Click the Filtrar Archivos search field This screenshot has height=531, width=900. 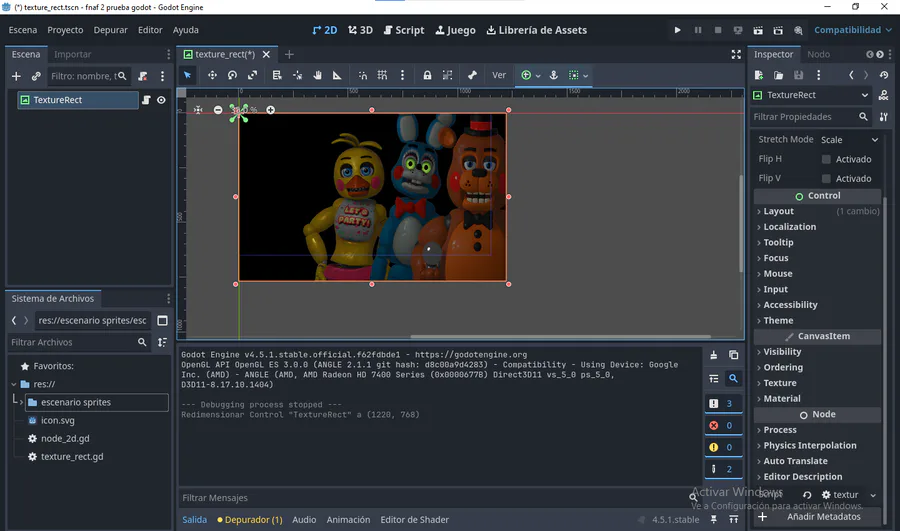click(79, 342)
